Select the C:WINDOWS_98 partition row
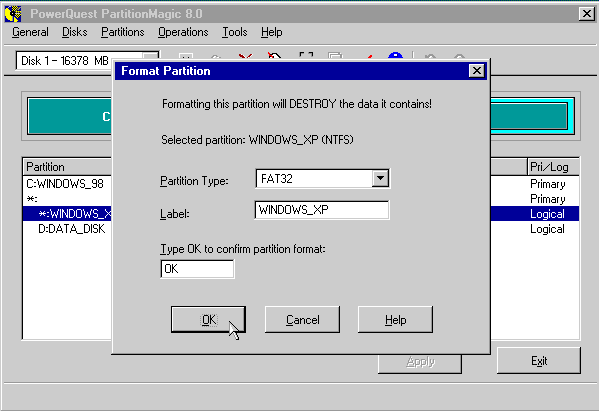 pyautogui.click(x=67, y=184)
